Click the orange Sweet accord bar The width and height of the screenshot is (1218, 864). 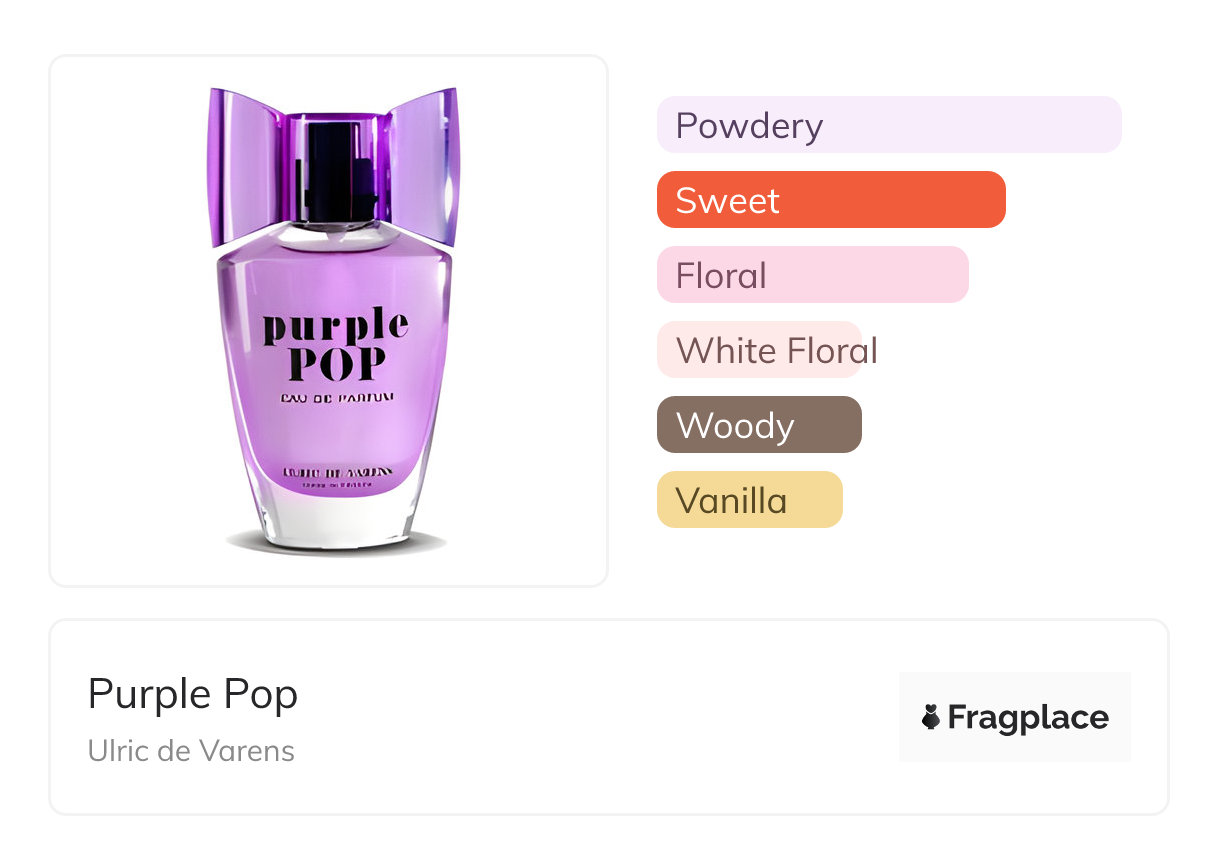pyautogui.click(x=830, y=200)
